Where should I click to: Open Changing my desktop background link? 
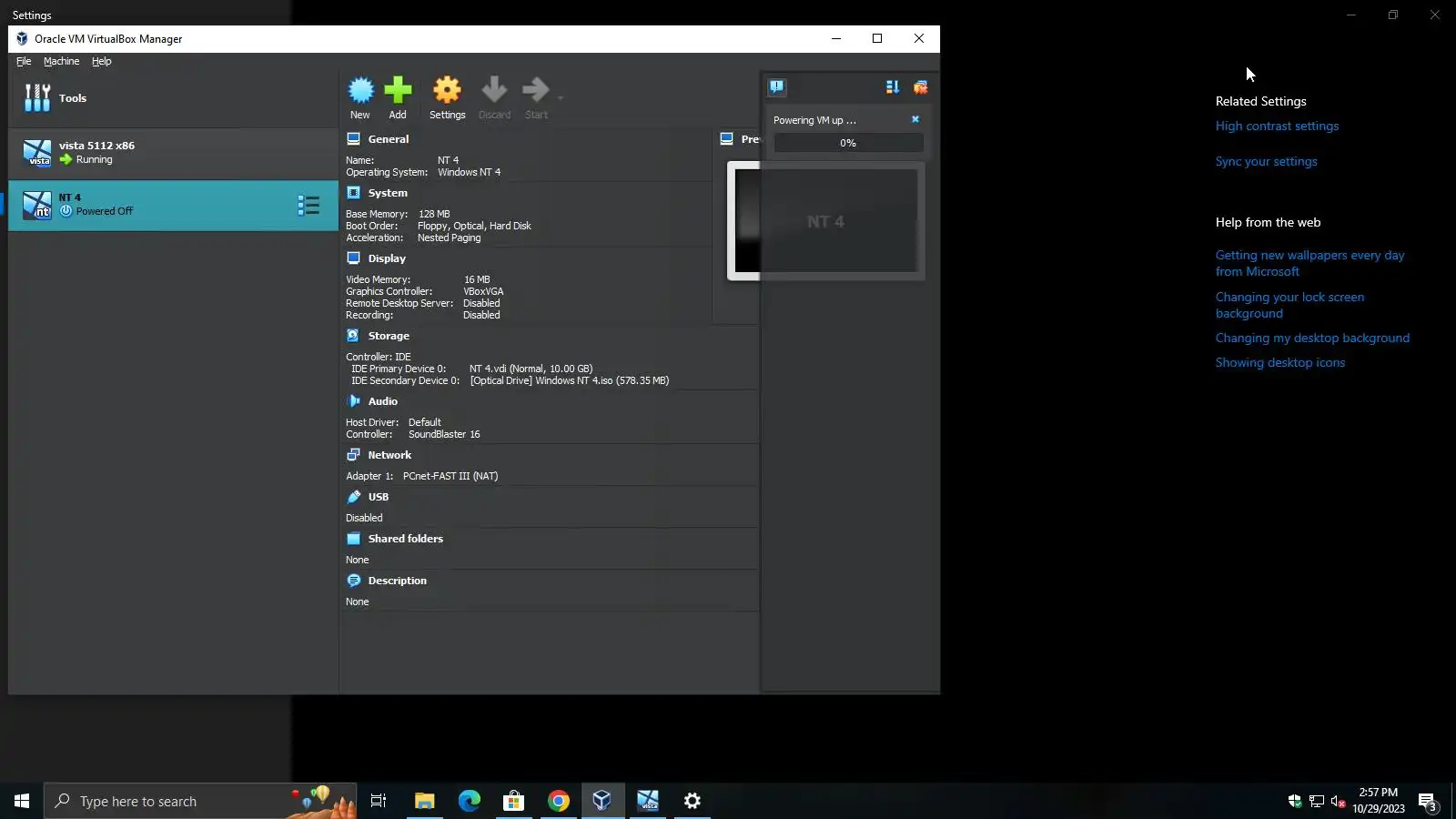pyautogui.click(x=1312, y=339)
